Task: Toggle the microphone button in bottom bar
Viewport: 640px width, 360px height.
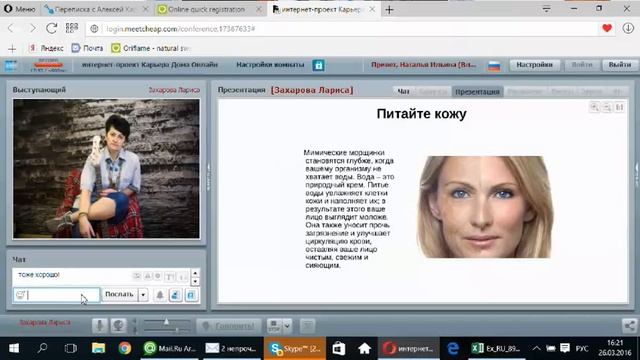Action: (x=99, y=325)
